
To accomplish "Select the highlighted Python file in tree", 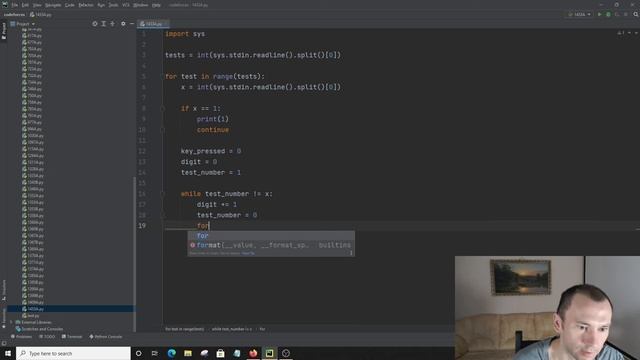I will coord(70,309).
